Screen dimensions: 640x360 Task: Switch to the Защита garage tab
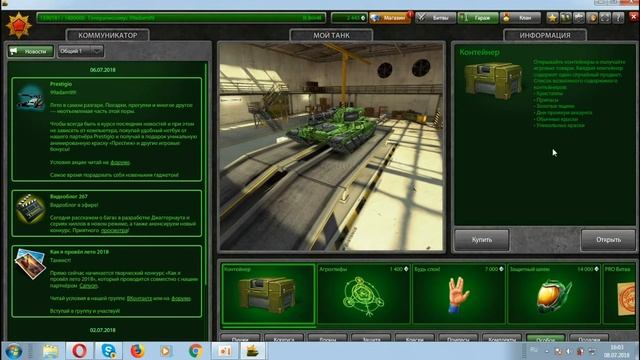[x=371, y=338]
